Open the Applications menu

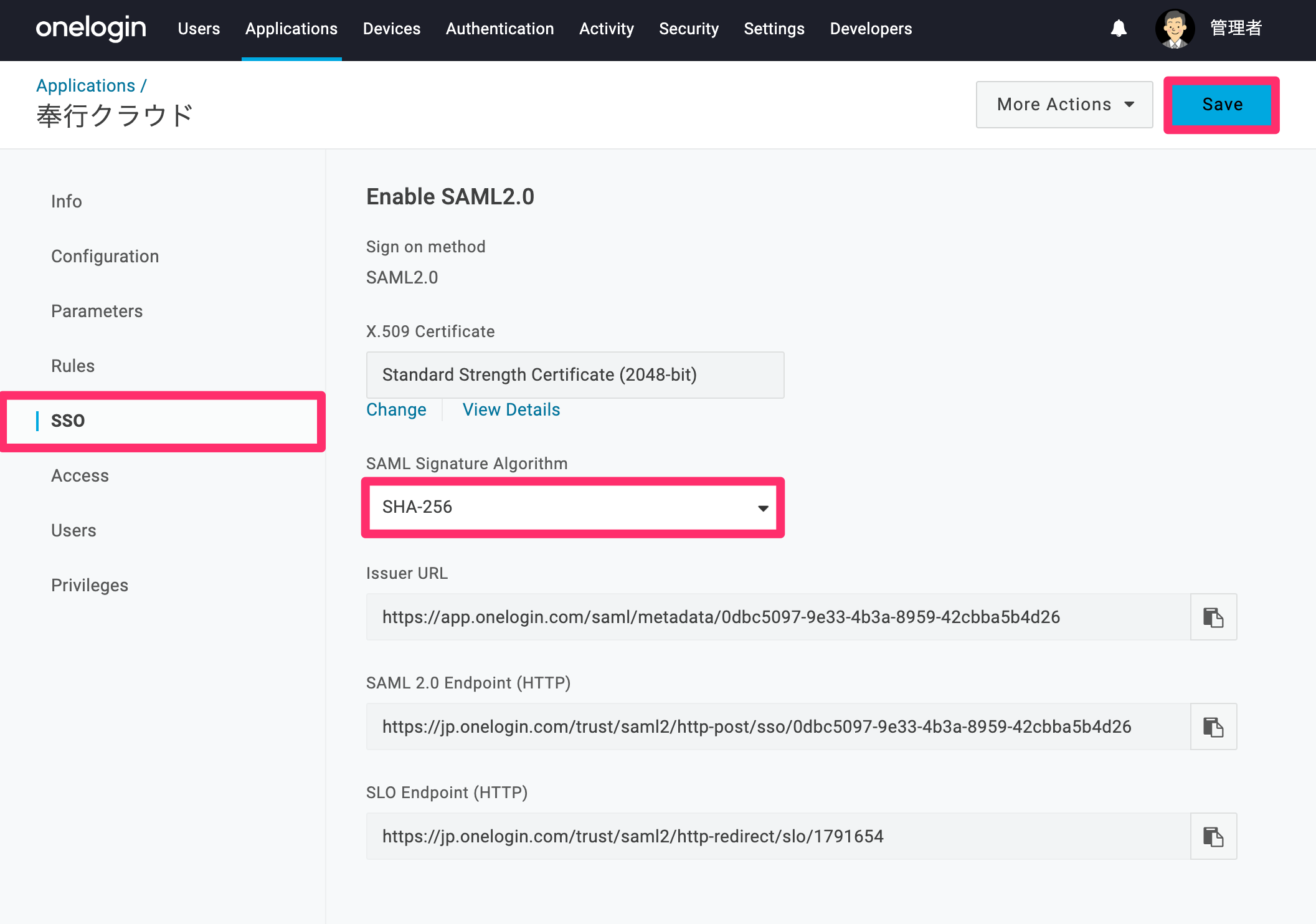[x=291, y=29]
